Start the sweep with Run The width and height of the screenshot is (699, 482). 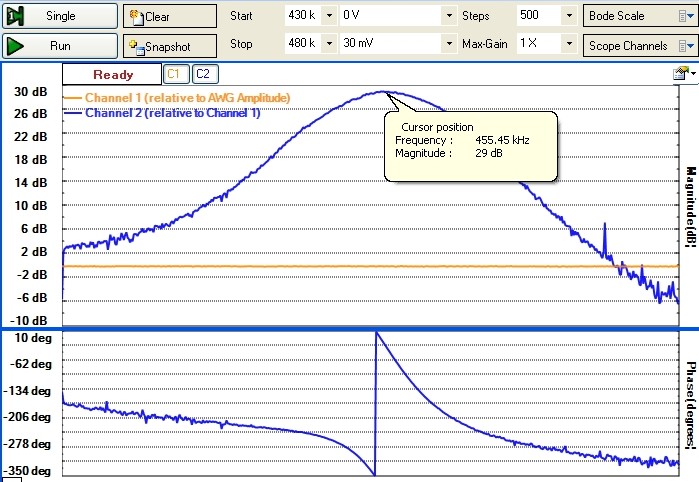pos(60,45)
